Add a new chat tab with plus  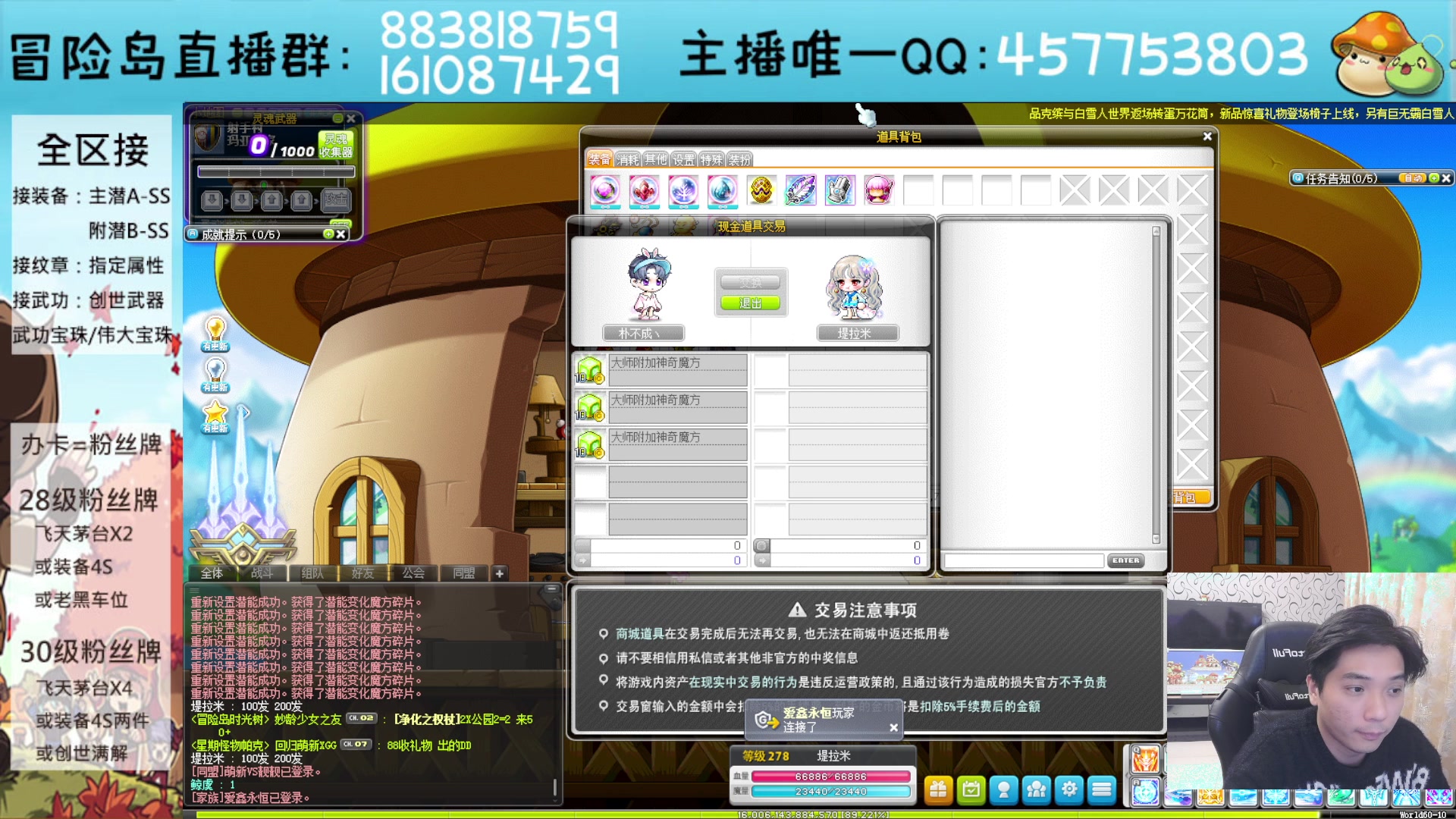point(500,573)
